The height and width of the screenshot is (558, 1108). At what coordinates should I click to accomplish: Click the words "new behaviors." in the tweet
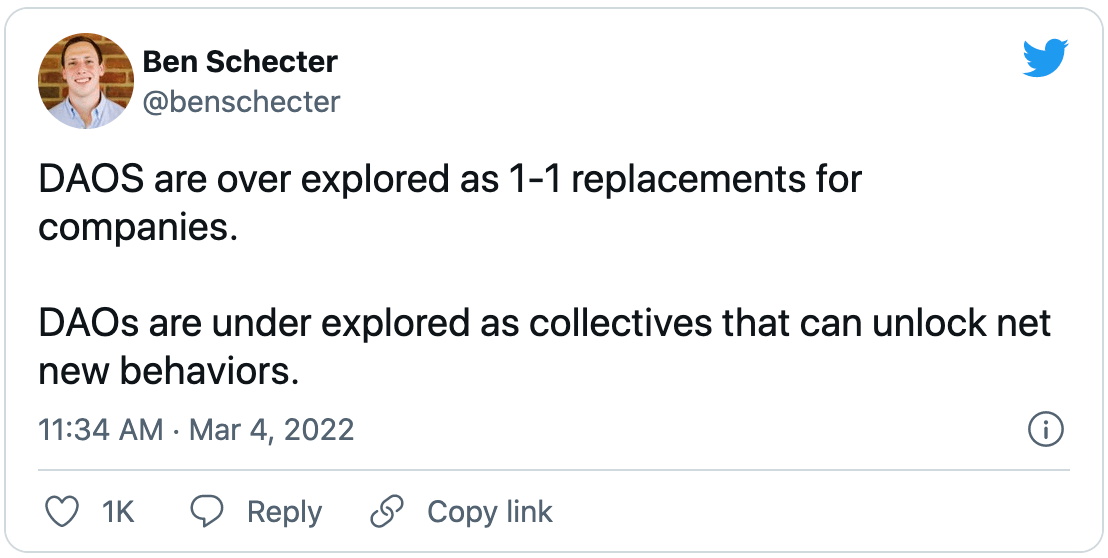click(x=168, y=371)
